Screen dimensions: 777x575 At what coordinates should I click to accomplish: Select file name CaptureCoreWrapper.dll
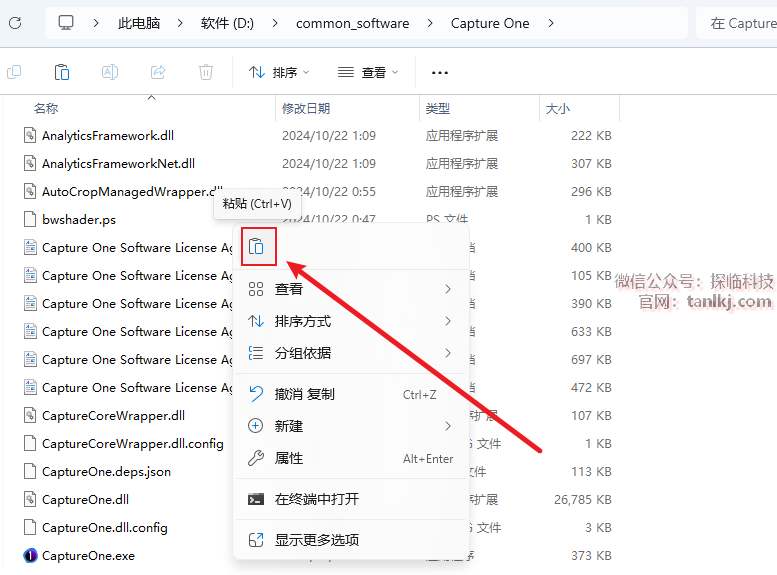(113, 415)
